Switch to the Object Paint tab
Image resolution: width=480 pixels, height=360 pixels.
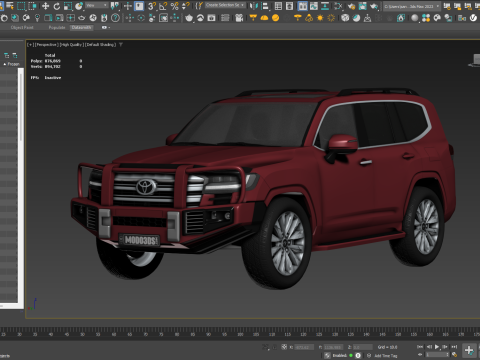pos(22,27)
